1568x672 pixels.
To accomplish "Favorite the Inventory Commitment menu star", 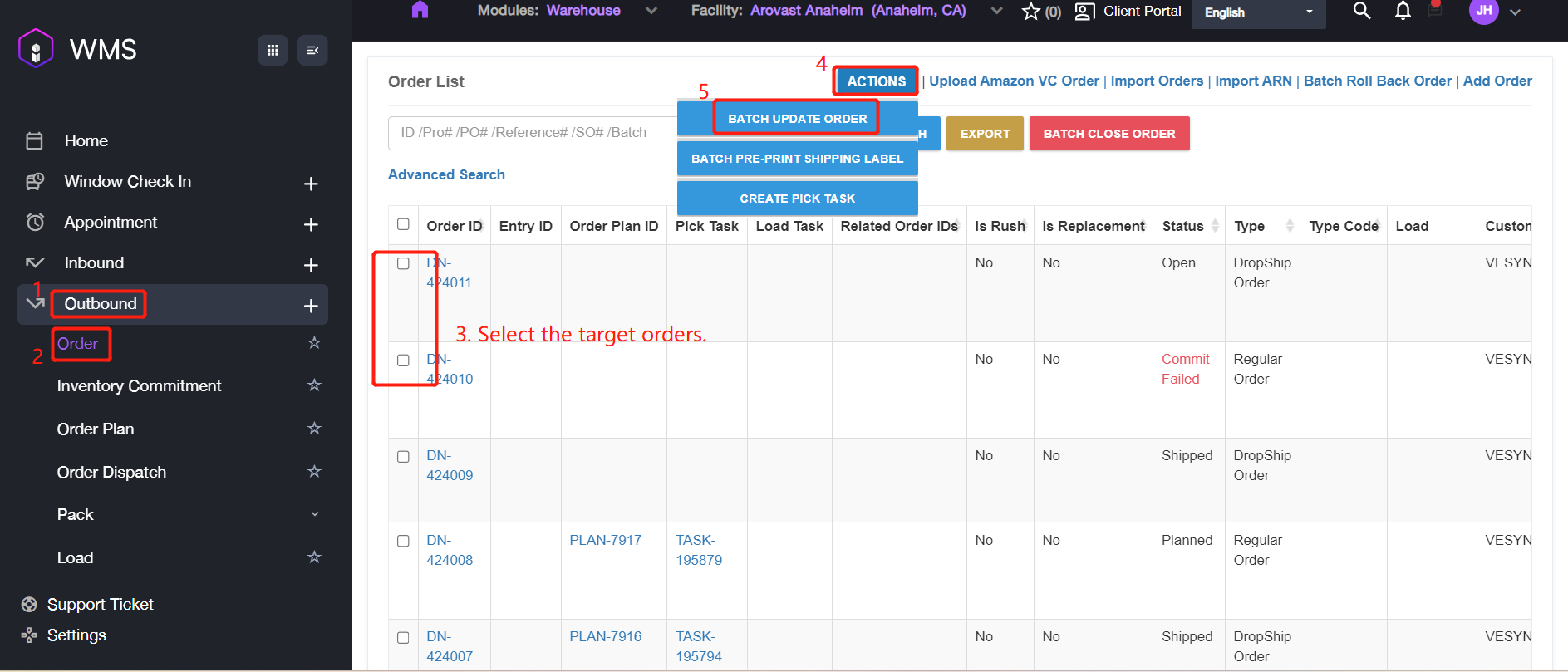I will point(314,385).
